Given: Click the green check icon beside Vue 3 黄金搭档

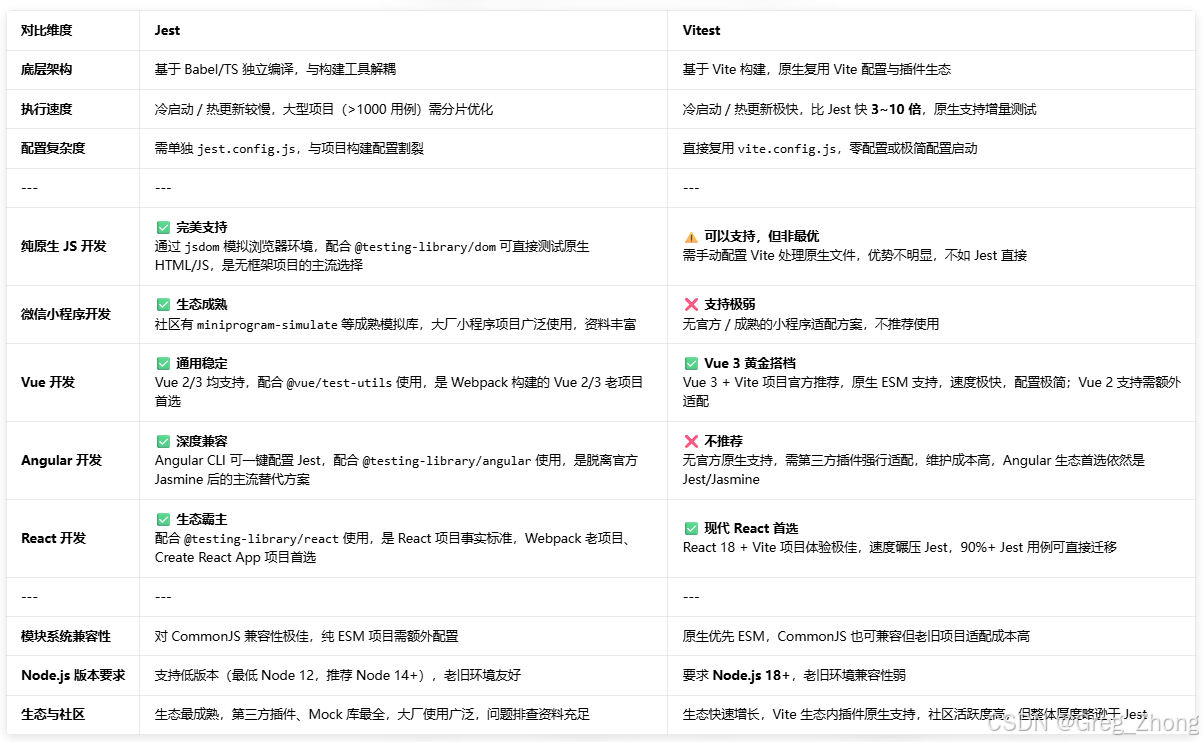Looking at the screenshot, I should click(691, 364).
